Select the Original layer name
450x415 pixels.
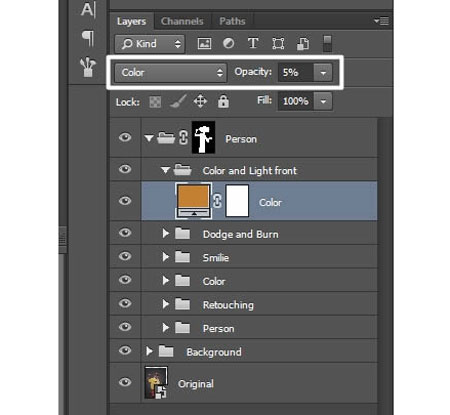point(196,384)
